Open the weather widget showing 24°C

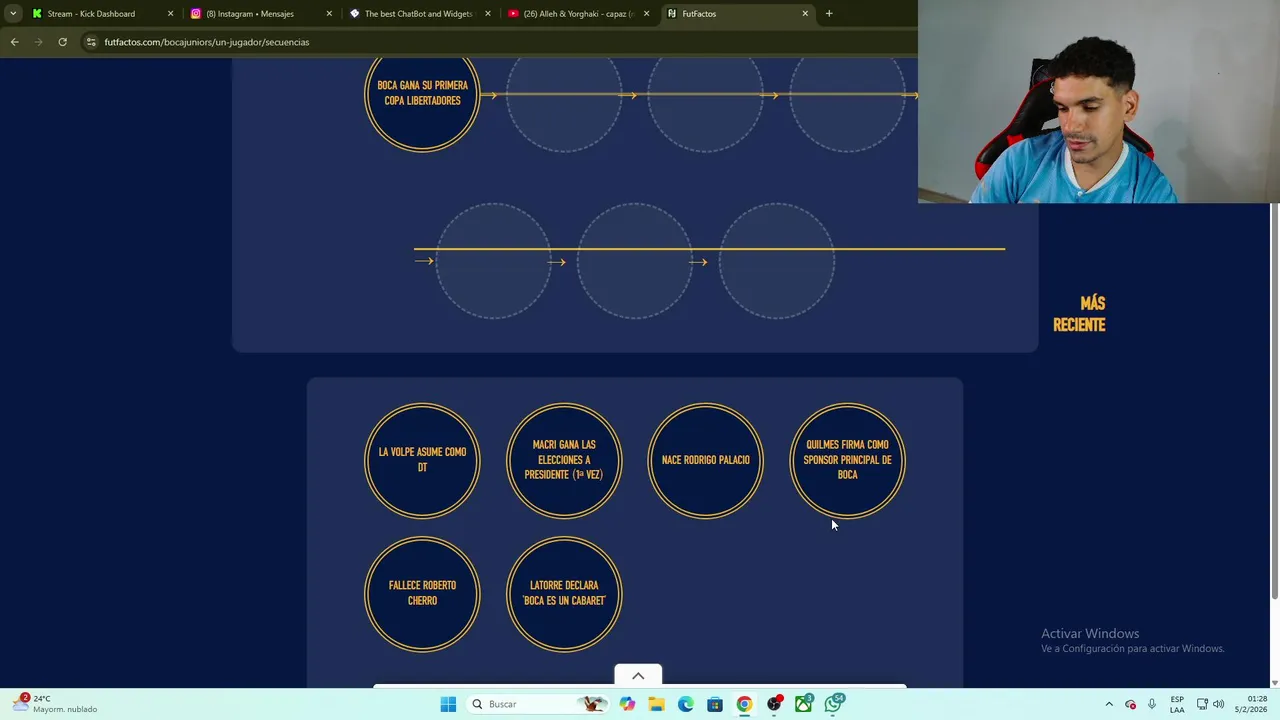click(x=56, y=704)
